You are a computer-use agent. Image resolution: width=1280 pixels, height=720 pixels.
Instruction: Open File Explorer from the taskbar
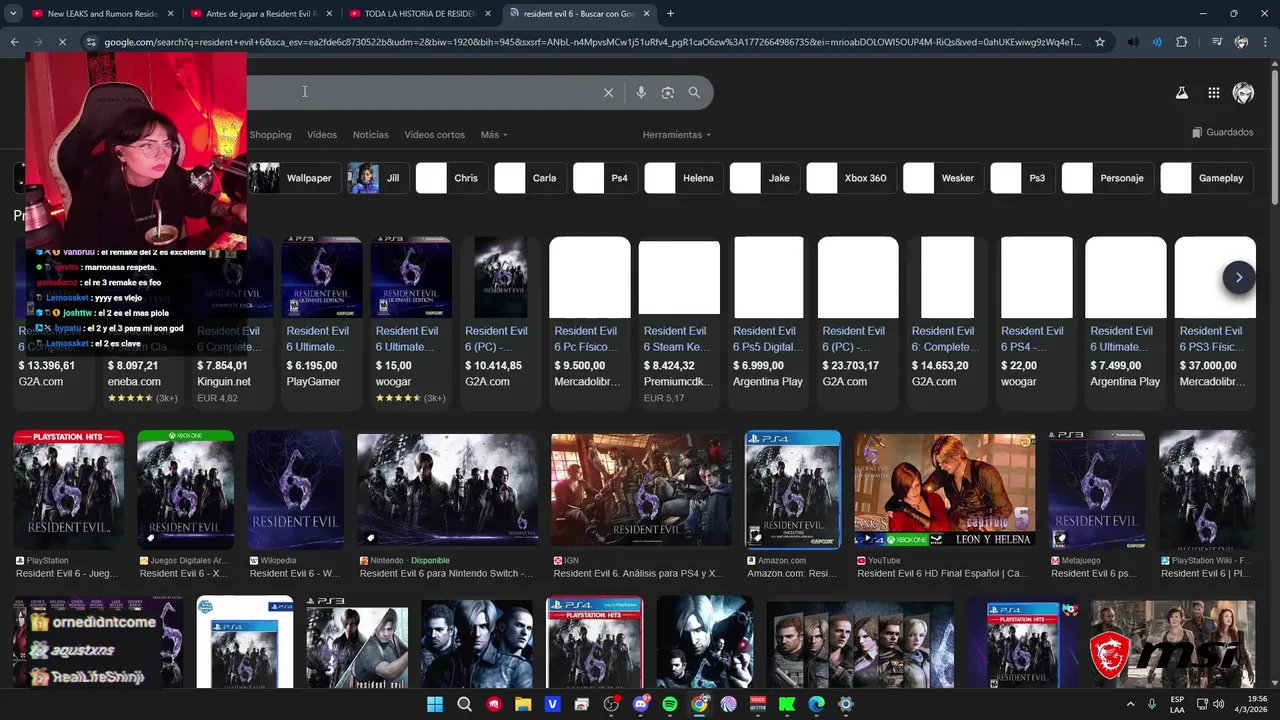523,704
